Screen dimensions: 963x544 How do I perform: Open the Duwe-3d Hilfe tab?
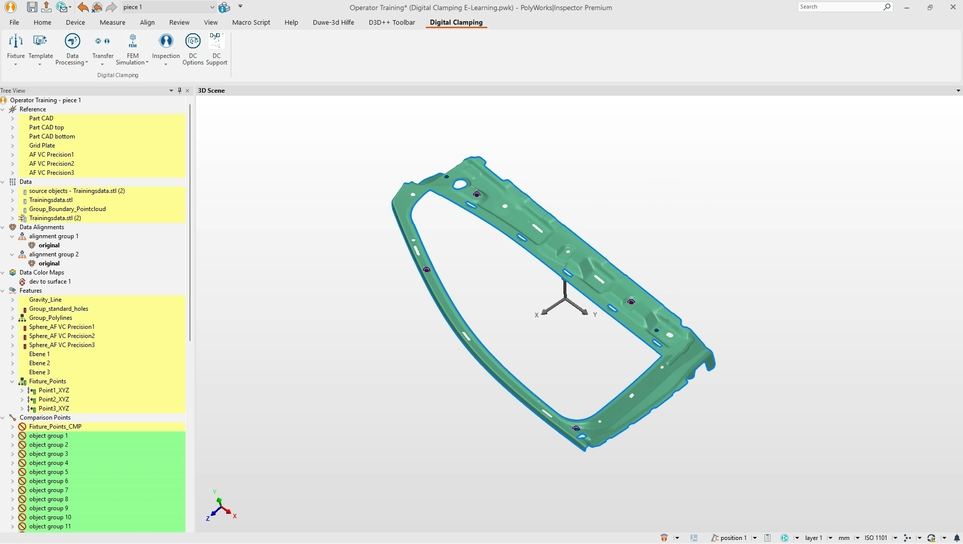pyautogui.click(x=333, y=22)
